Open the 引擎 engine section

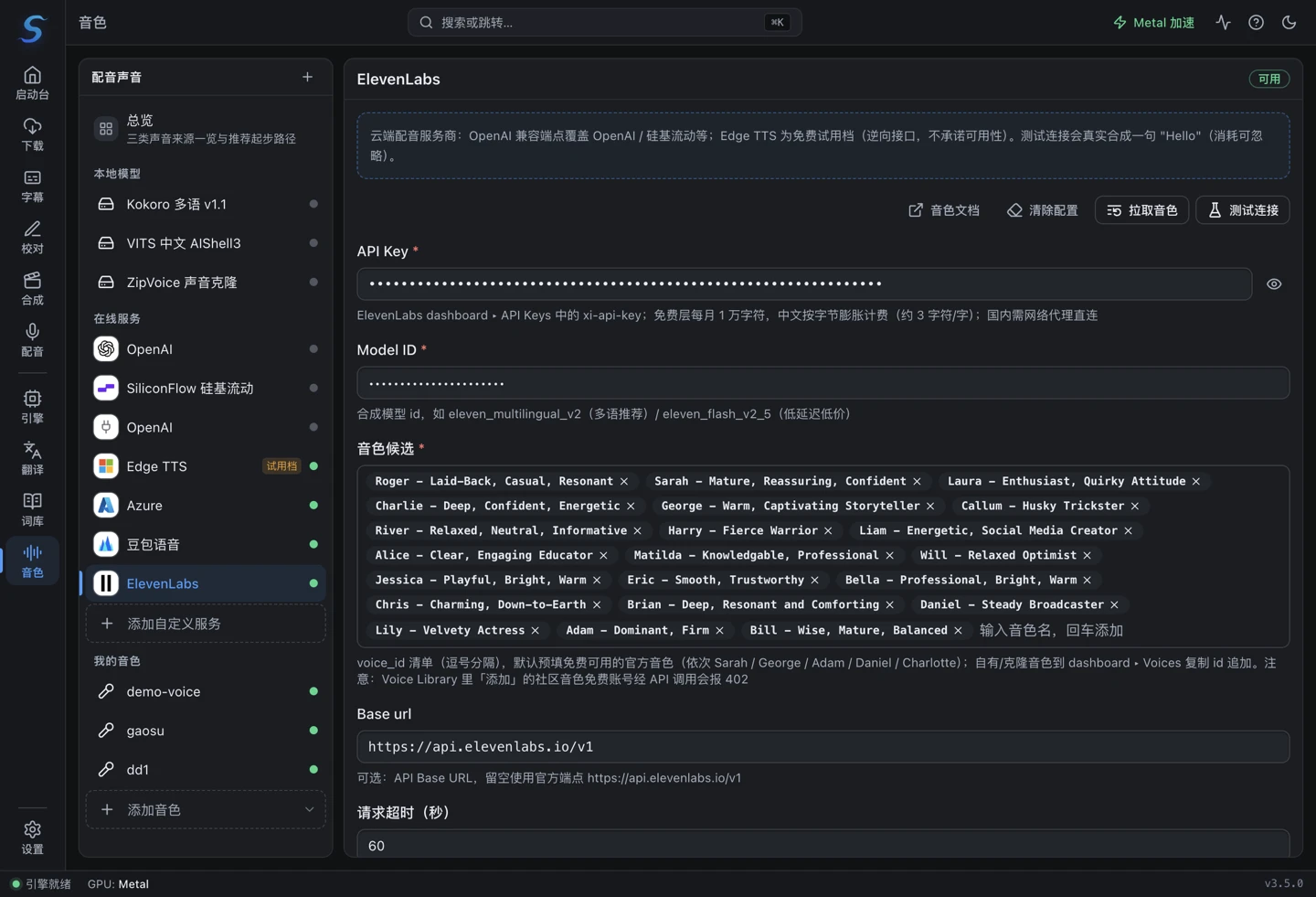[x=32, y=407]
